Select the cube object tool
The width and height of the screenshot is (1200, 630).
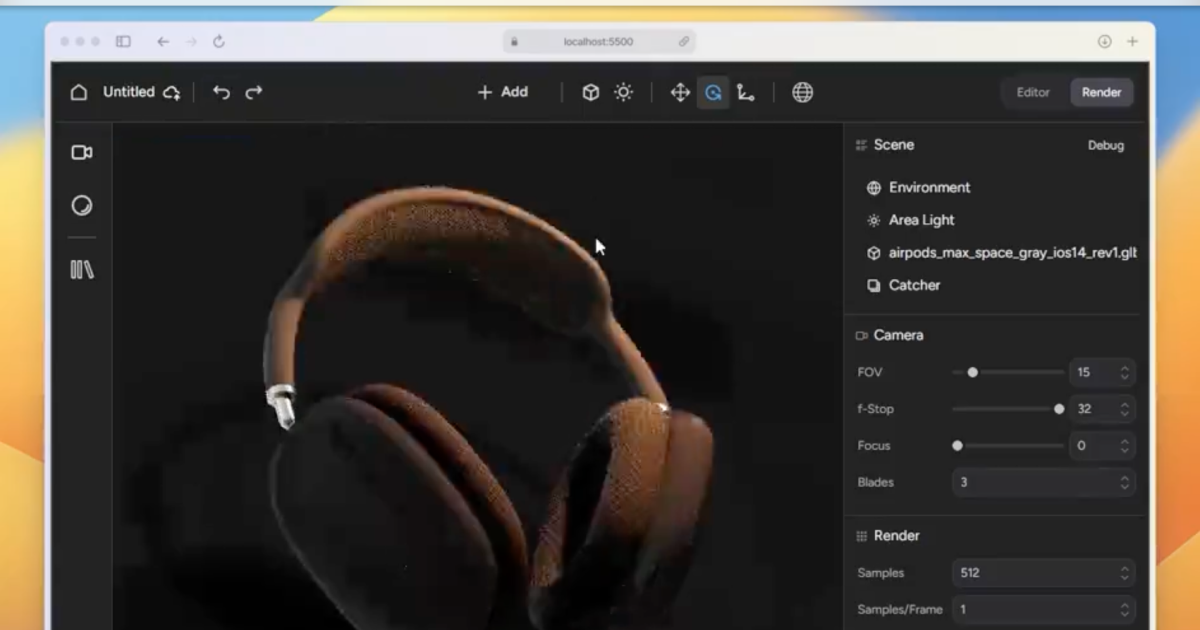pyautogui.click(x=591, y=92)
